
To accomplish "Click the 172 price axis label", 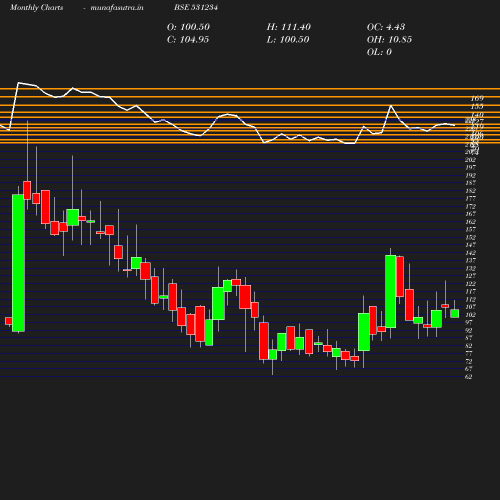I will pos(470,206).
